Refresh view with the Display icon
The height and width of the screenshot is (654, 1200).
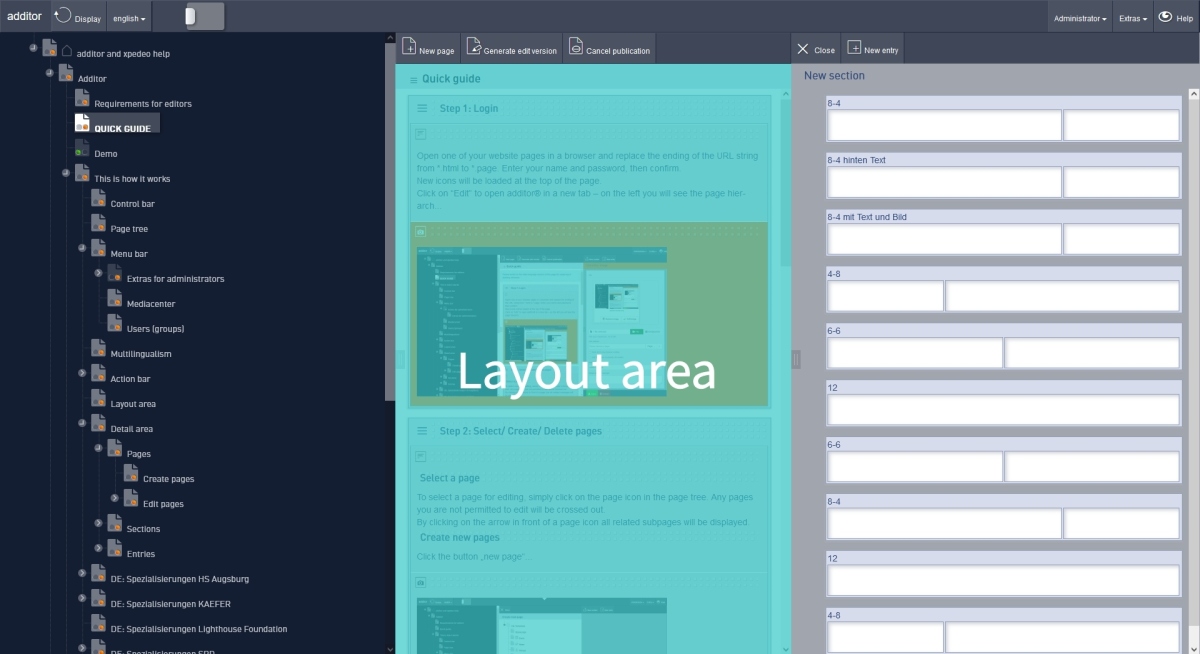[x=63, y=15]
